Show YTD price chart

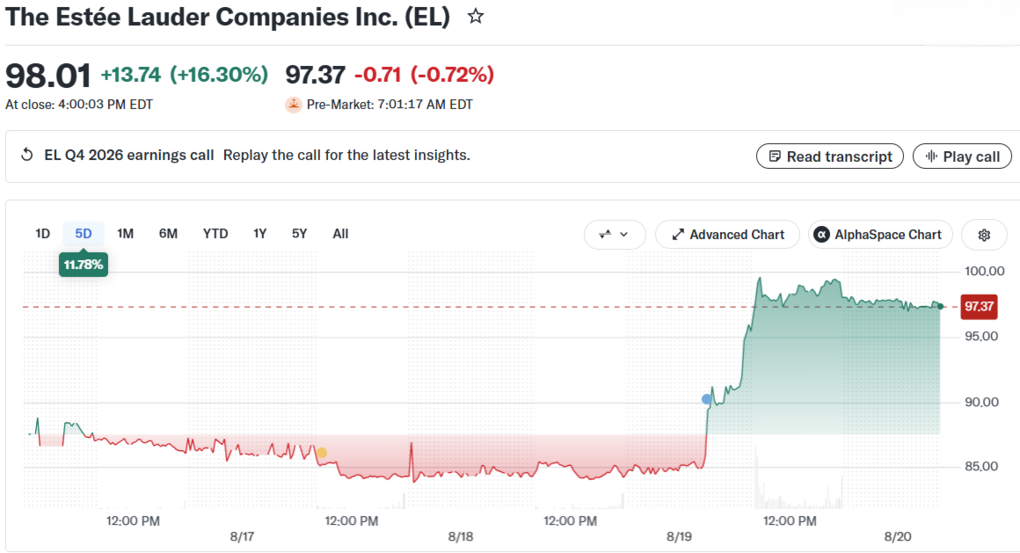pos(215,234)
